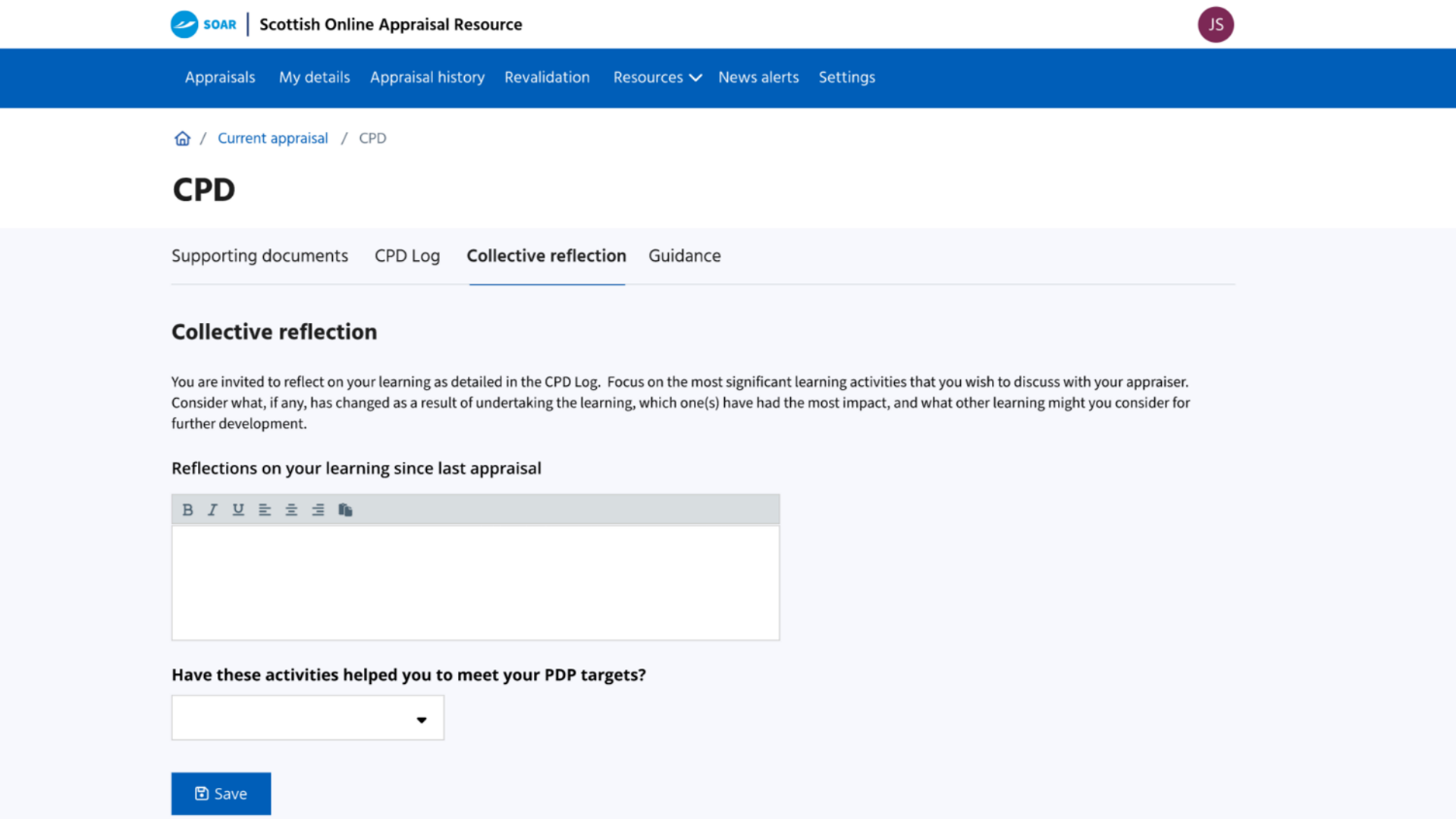Open the JS user avatar menu
The height and width of the screenshot is (819, 1456).
[x=1216, y=24]
